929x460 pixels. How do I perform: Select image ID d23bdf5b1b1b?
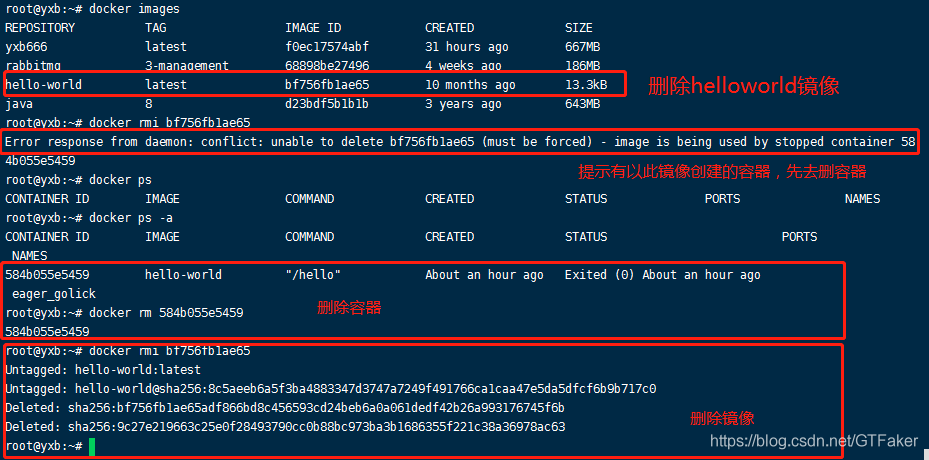(x=327, y=104)
